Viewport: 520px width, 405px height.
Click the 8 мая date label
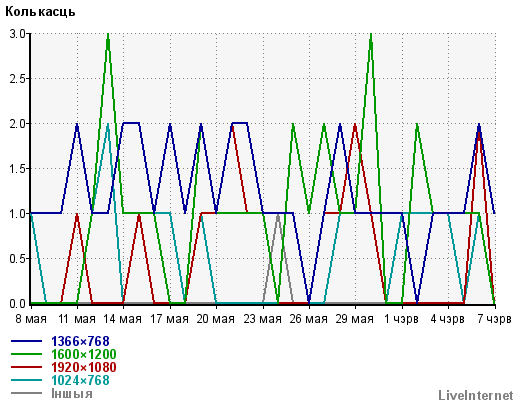click(x=31, y=319)
